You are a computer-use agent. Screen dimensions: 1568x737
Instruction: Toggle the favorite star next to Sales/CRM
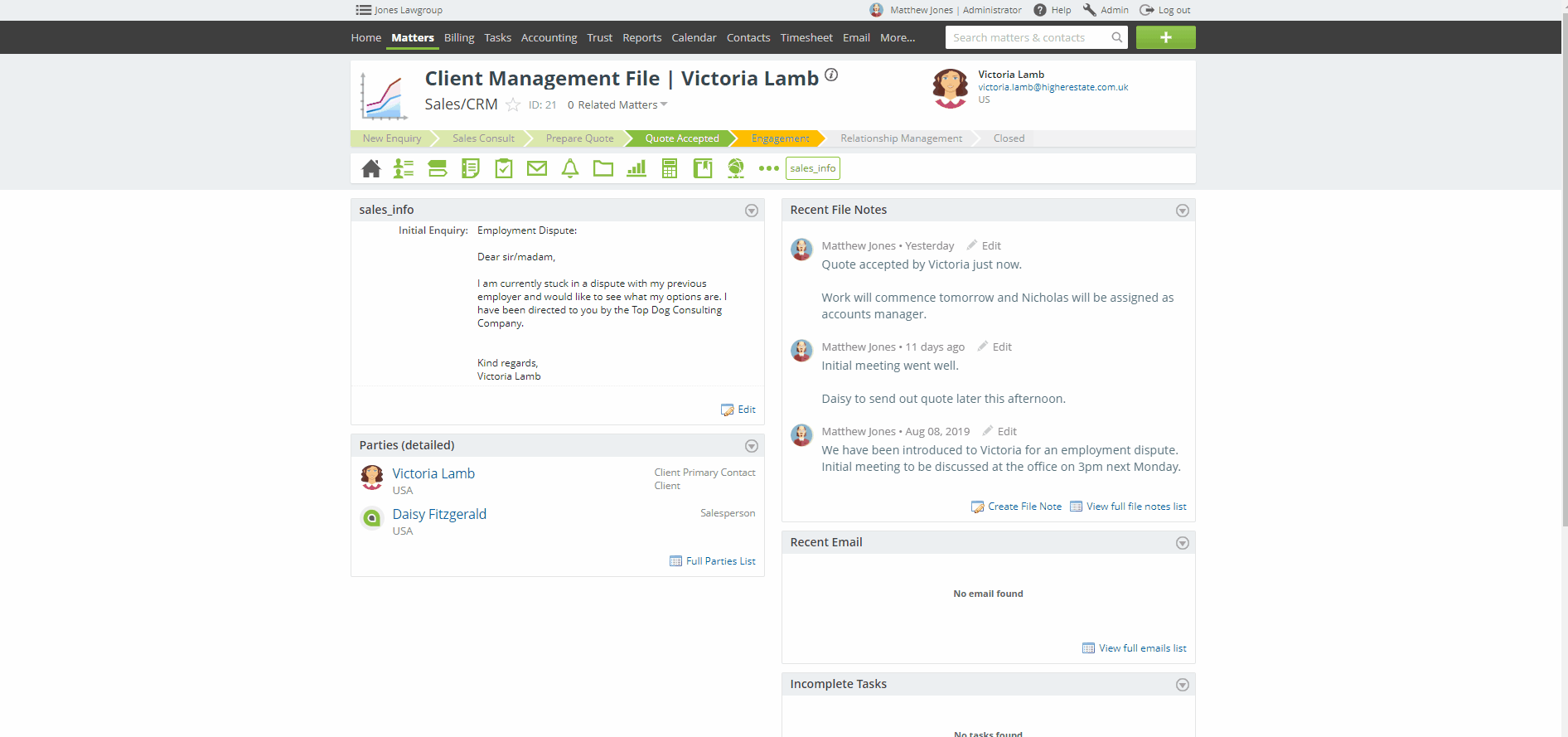click(x=513, y=105)
